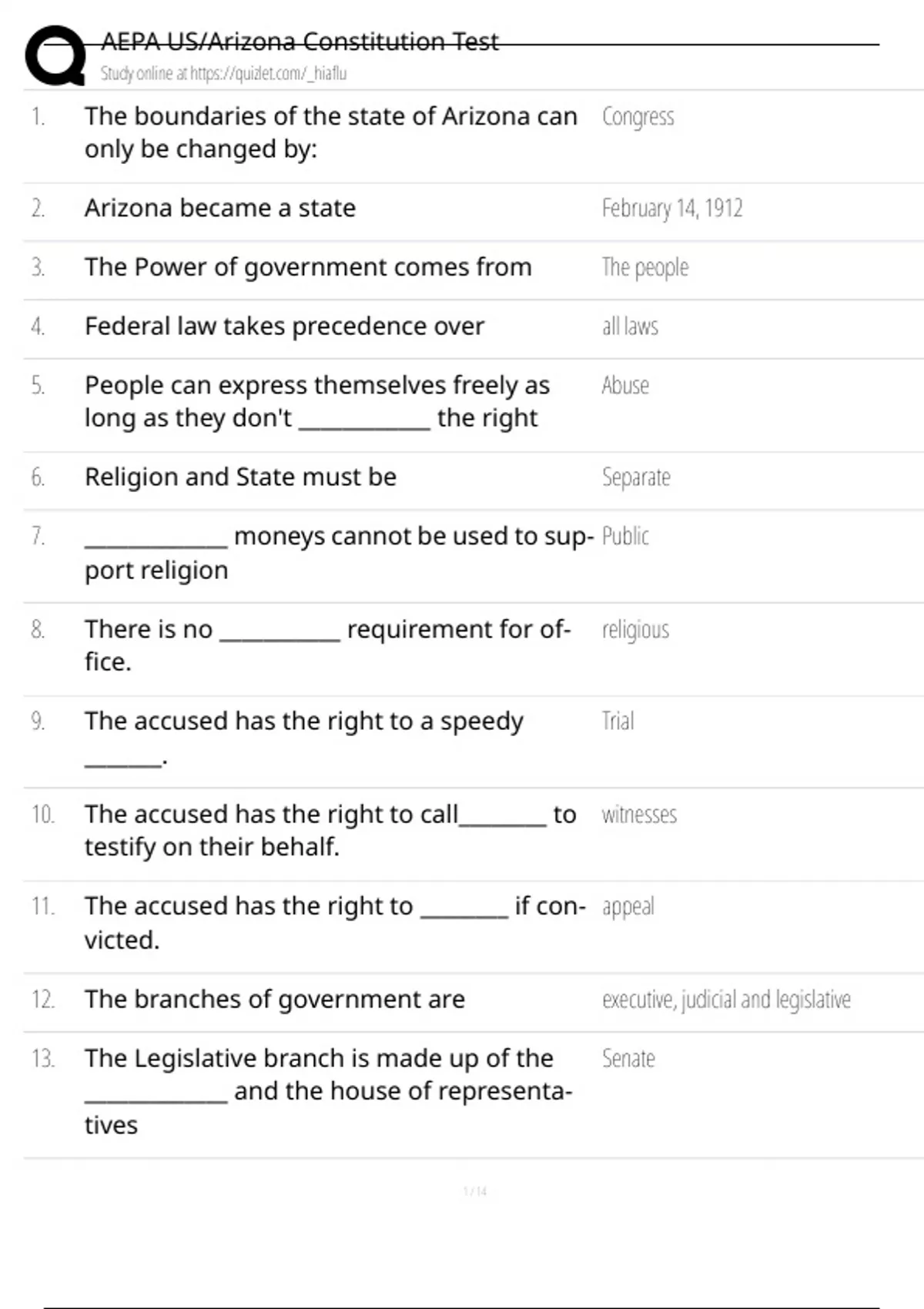The image size is (924, 1309).
Task: Click the 'all laws' answer text
Action: (x=630, y=326)
